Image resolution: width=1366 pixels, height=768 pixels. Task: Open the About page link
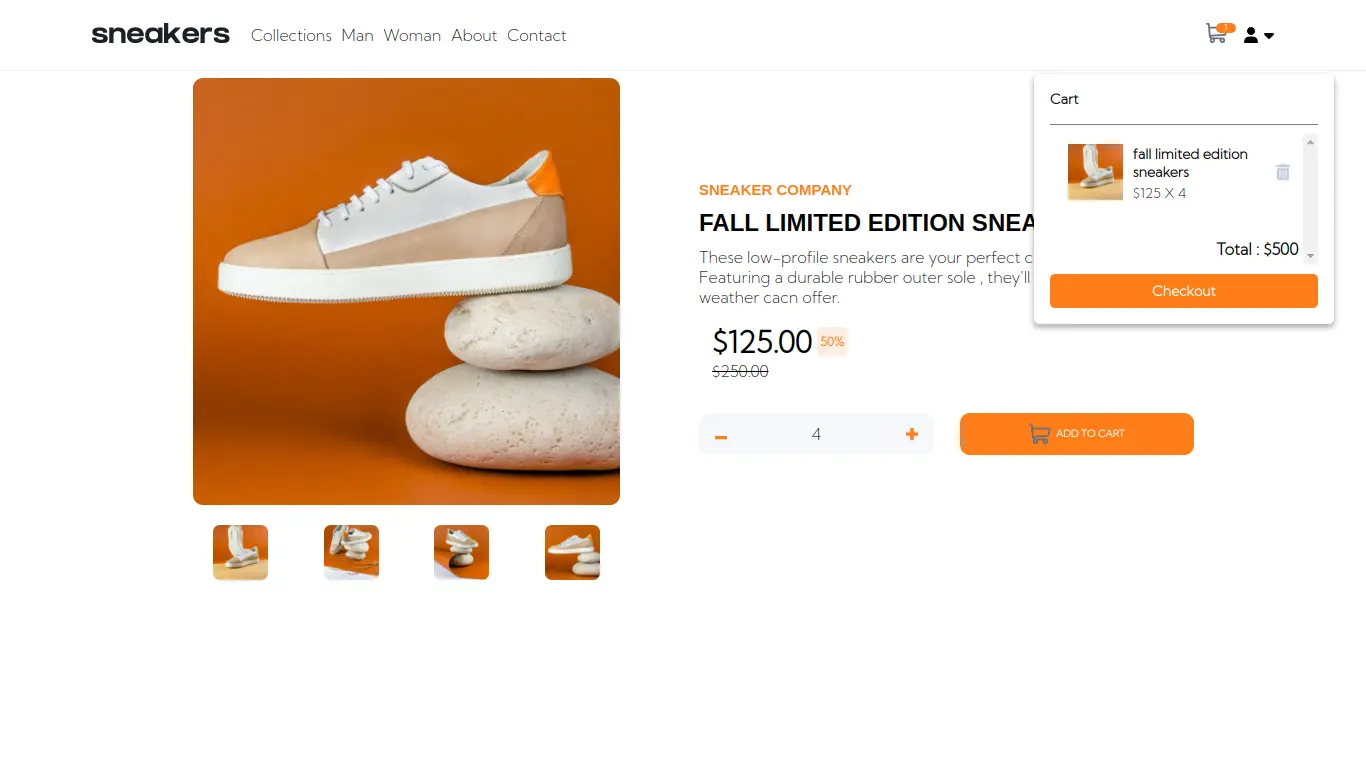tap(474, 36)
